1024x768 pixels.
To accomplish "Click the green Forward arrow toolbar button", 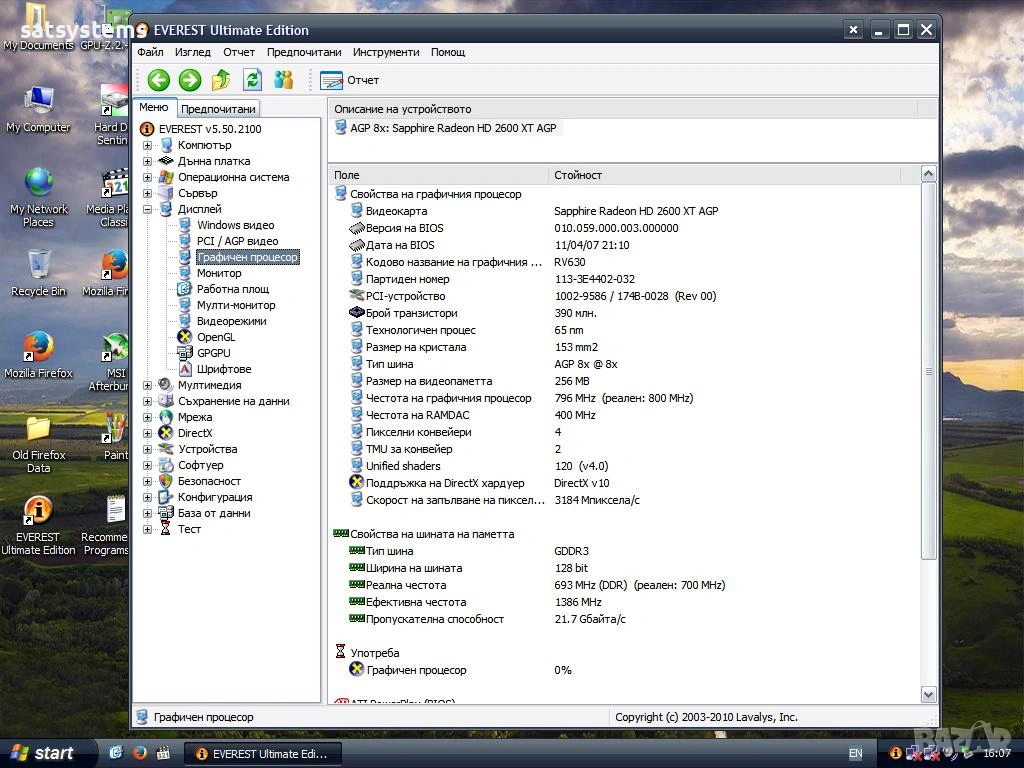I will pyautogui.click(x=189, y=80).
